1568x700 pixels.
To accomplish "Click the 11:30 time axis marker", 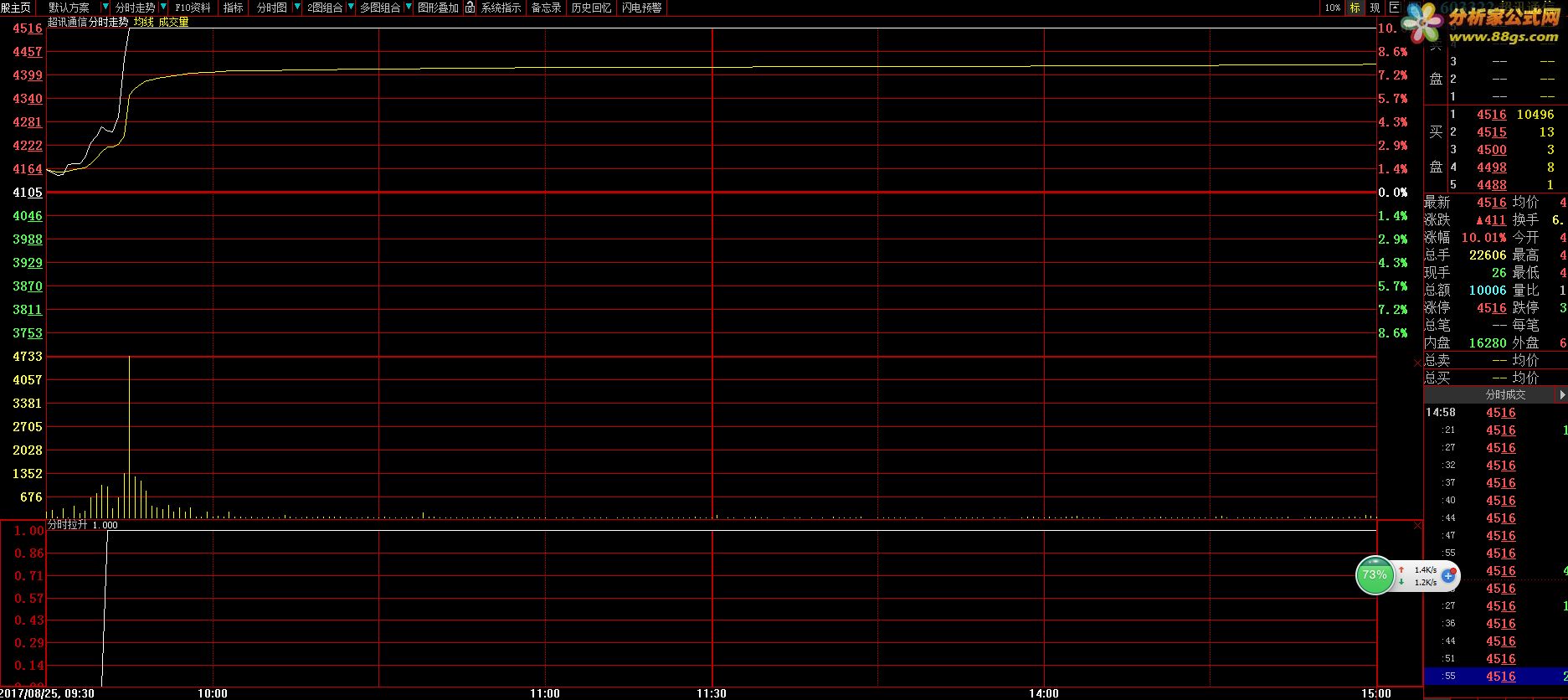I will (712, 693).
